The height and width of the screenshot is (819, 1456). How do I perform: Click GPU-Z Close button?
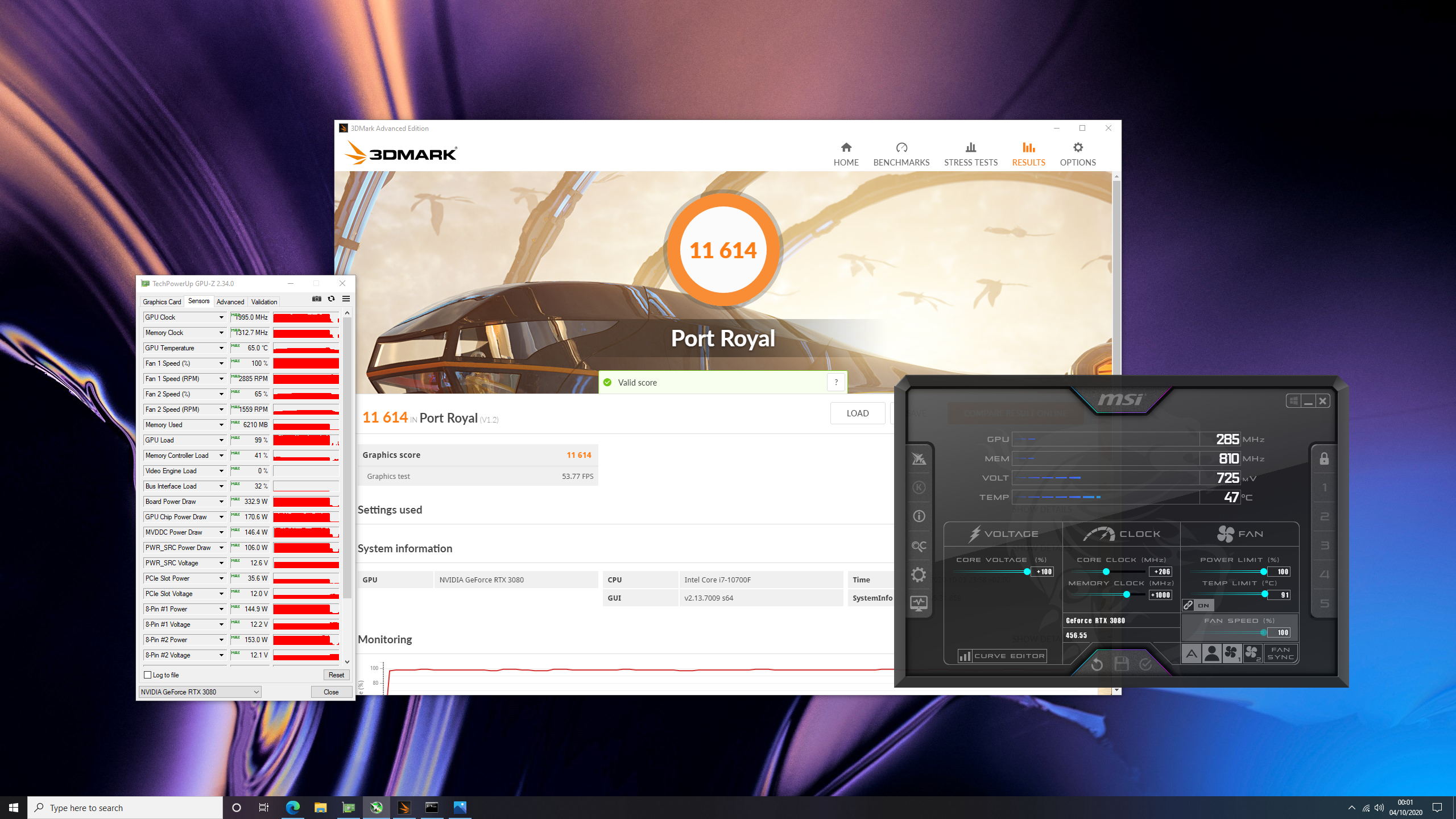(x=331, y=692)
